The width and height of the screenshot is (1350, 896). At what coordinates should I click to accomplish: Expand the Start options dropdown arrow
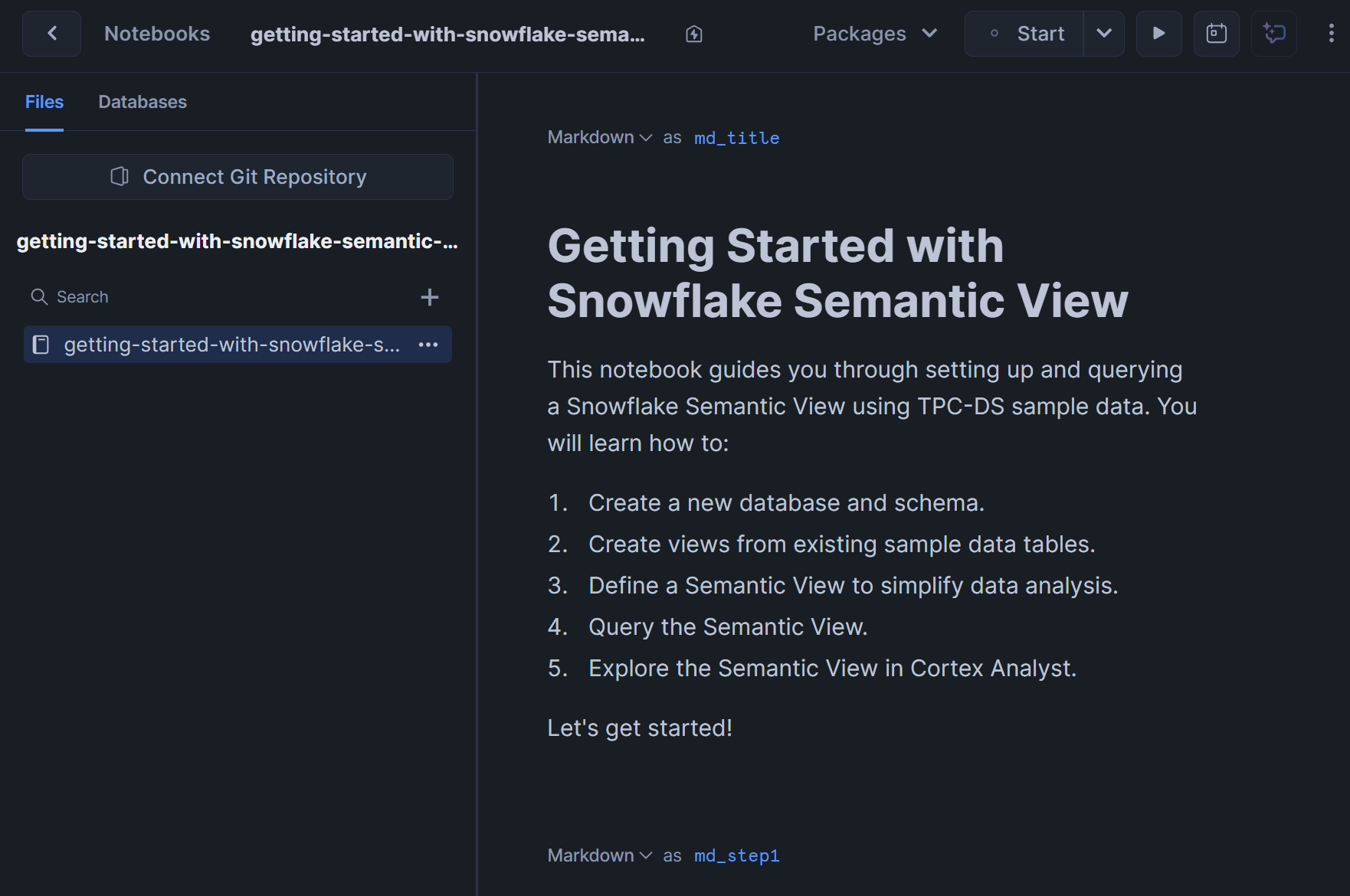pyautogui.click(x=1104, y=34)
